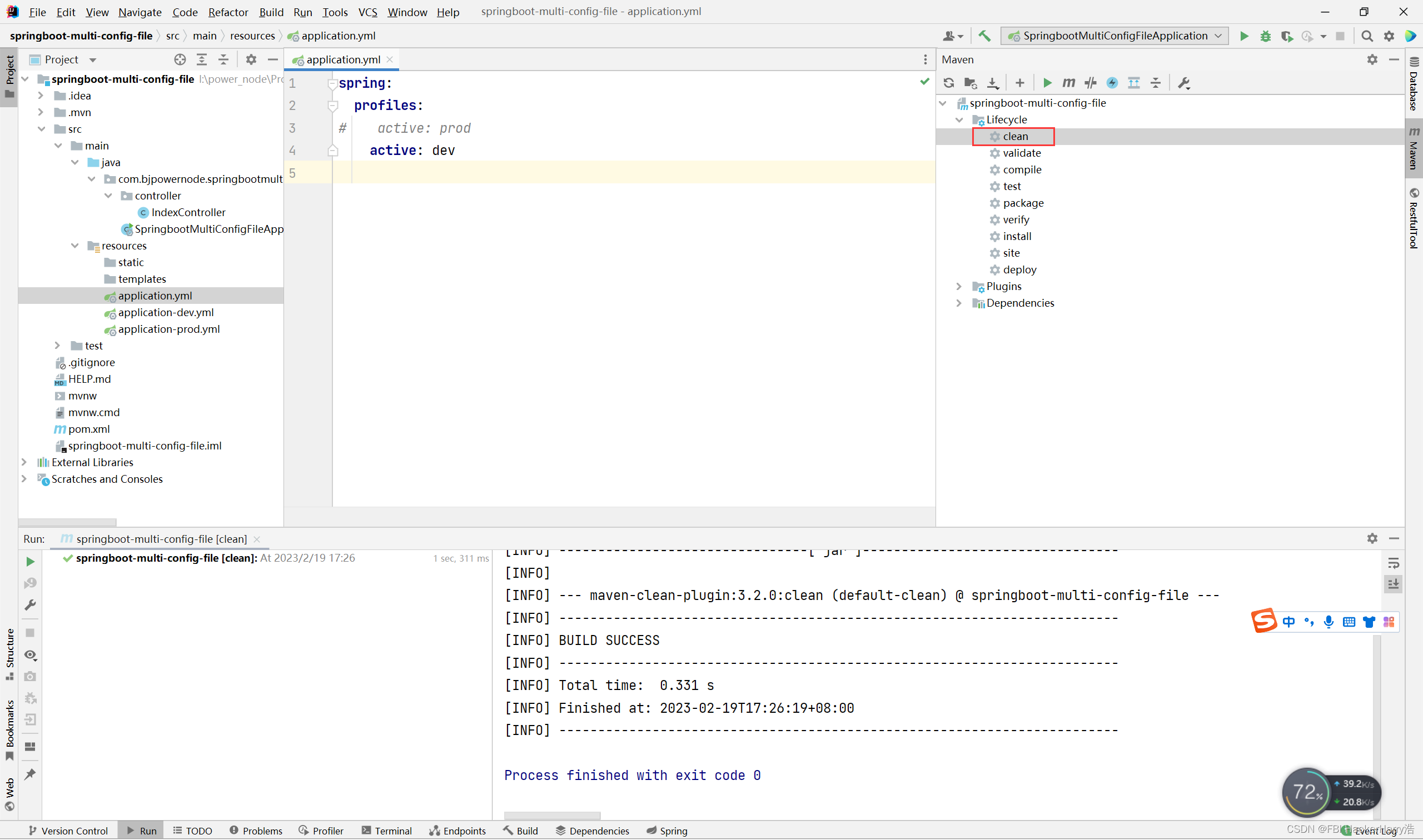Run Maven build green arrow
The height and width of the screenshot is (840, 1423).
1047,83
